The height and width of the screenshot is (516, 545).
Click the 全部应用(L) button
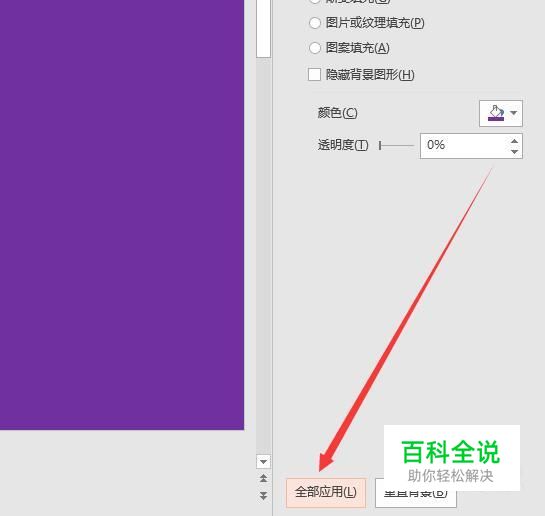tap(326, 492)
